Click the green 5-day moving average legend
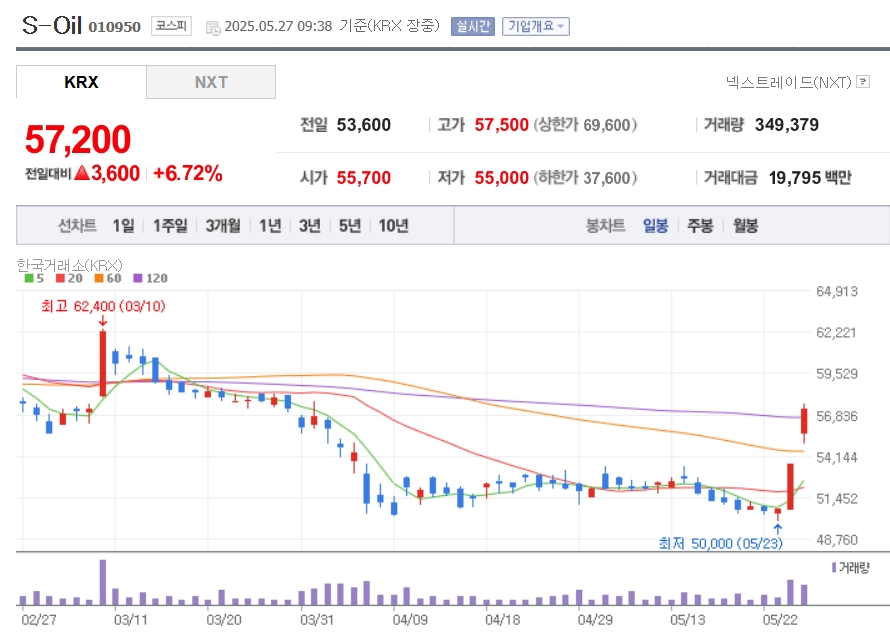The height and width of the screenshot is (632, 890). 34,278
